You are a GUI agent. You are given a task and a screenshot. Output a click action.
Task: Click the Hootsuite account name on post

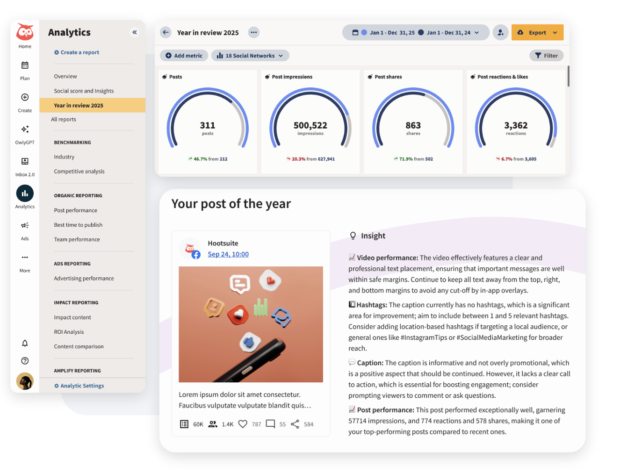click(x=223, y=244)
